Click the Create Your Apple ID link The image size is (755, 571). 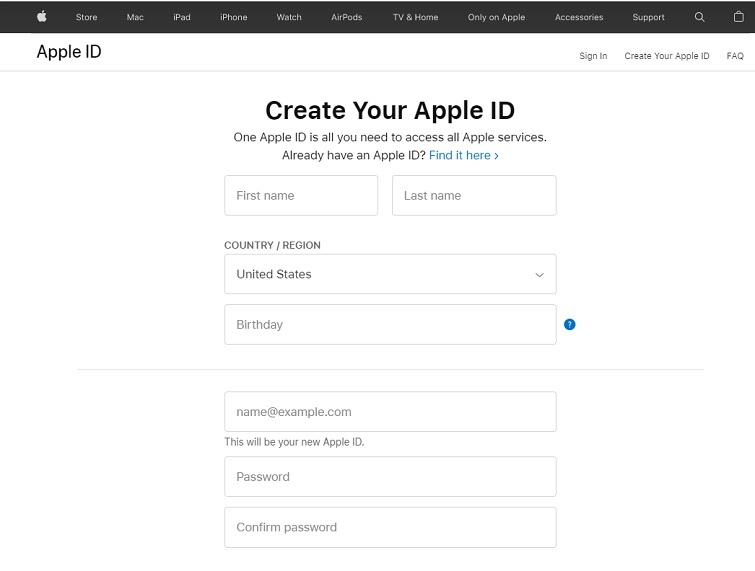(667, 56)
